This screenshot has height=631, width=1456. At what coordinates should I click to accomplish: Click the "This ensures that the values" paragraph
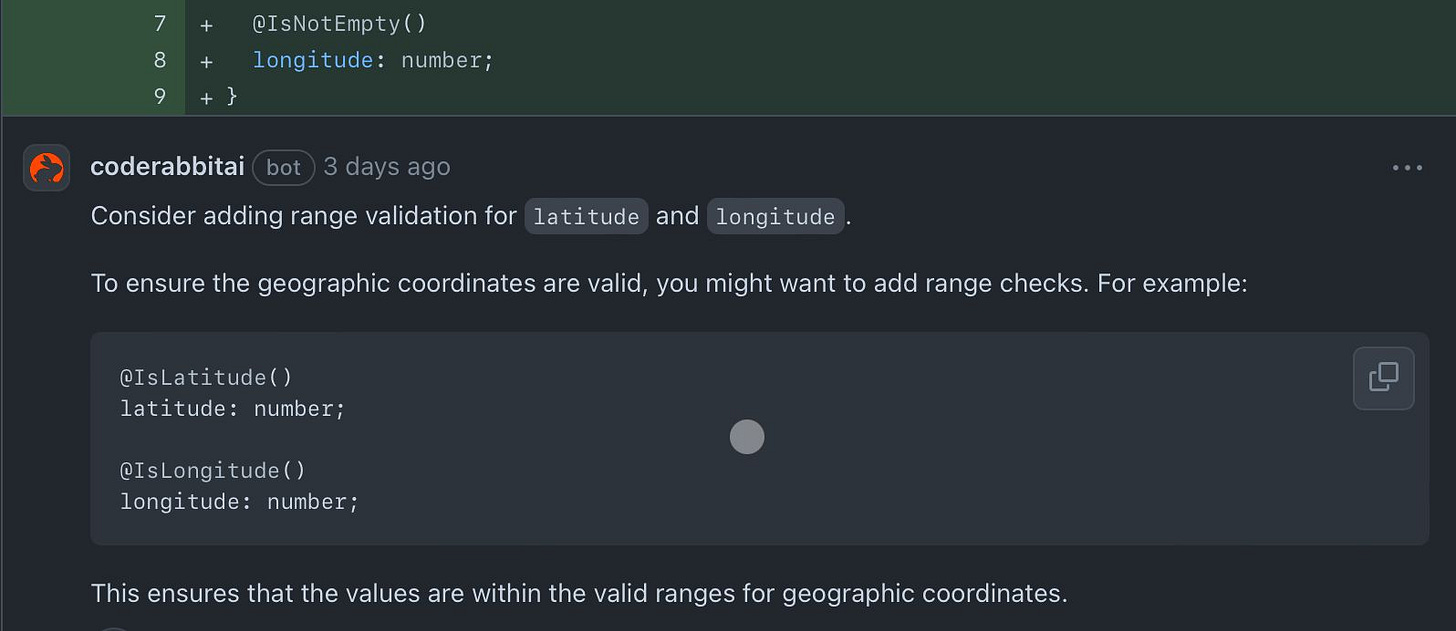point(579,593)
